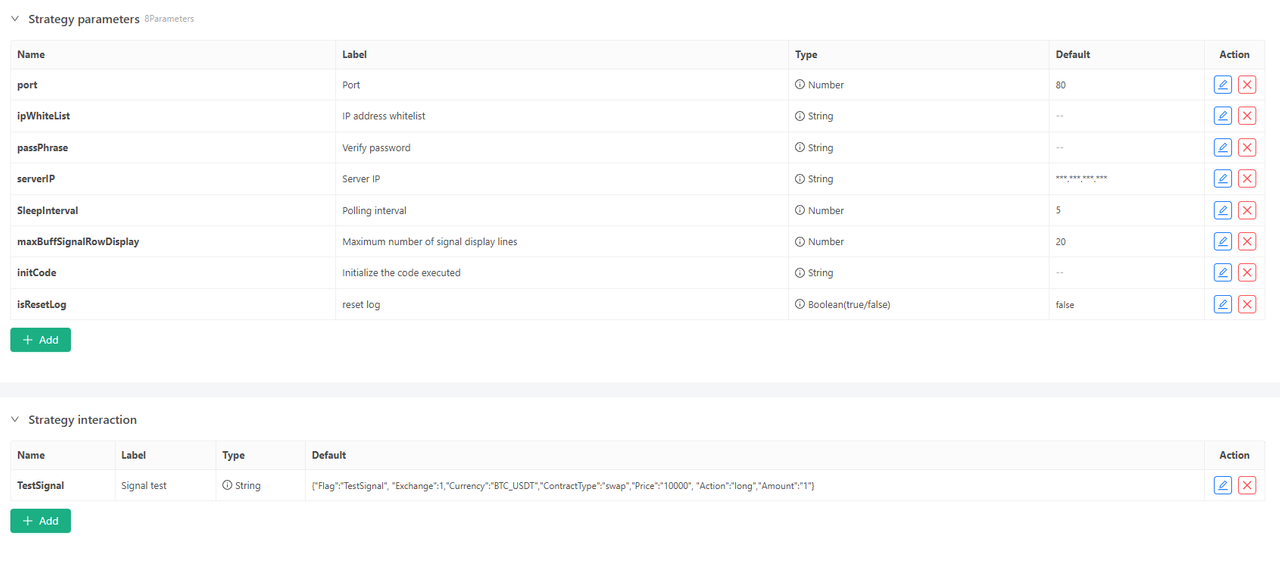The image size is (1280, 561).
Task: Select the passPhrase name cell
Action: (x=173, y=147)
